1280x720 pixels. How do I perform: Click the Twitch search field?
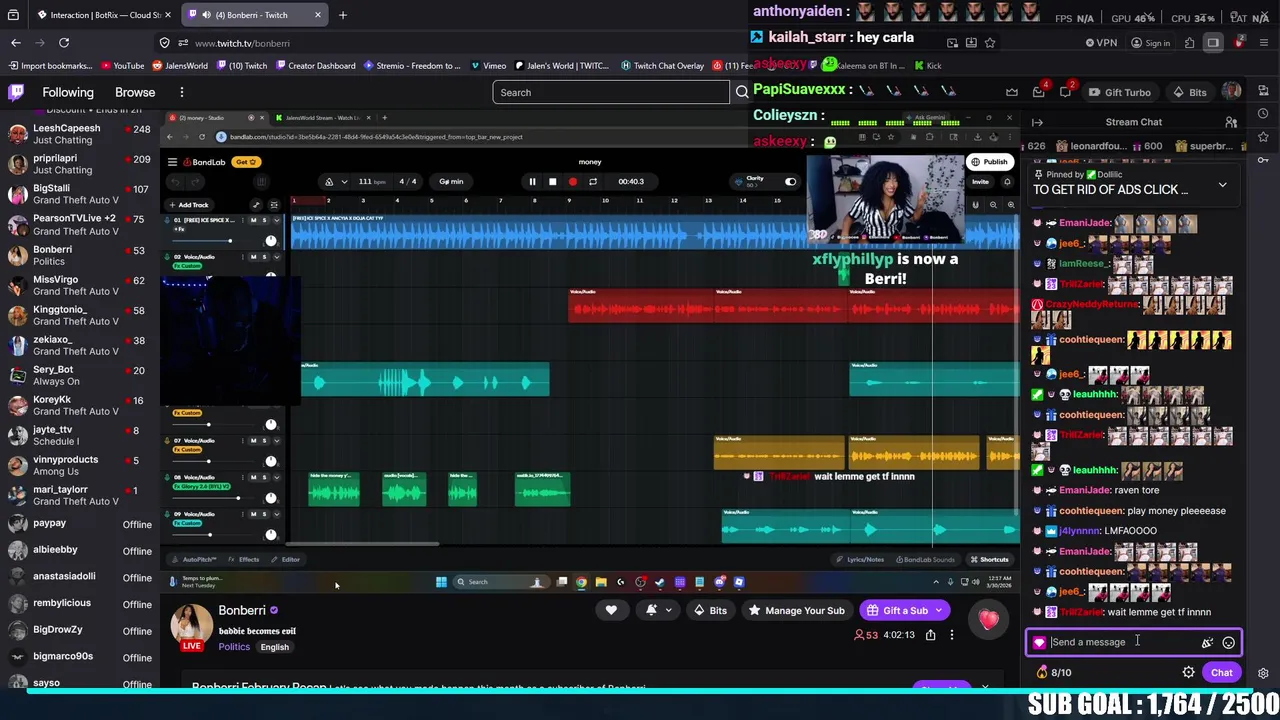point(611,92)
